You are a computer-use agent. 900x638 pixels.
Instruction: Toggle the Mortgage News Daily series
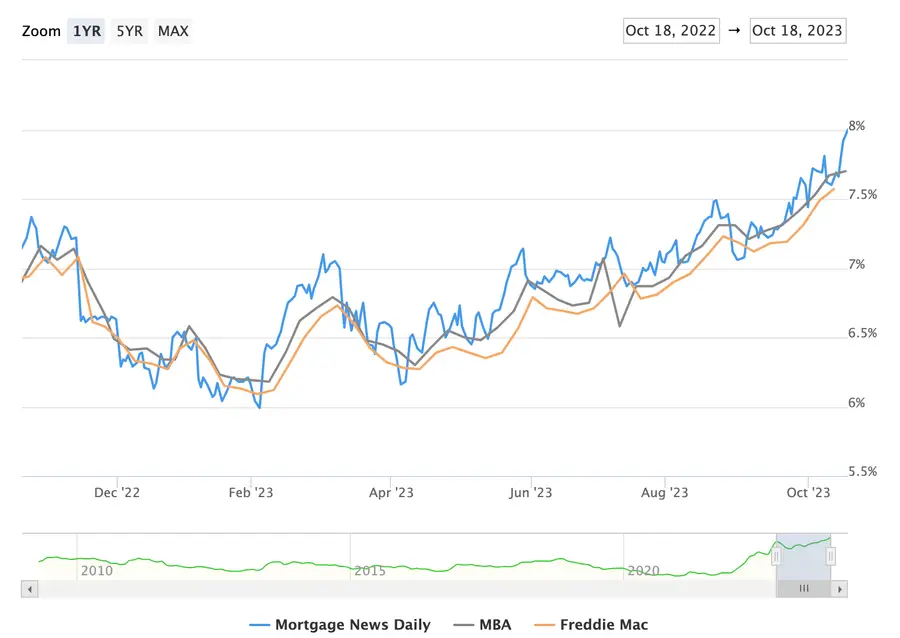pos(352,625)
